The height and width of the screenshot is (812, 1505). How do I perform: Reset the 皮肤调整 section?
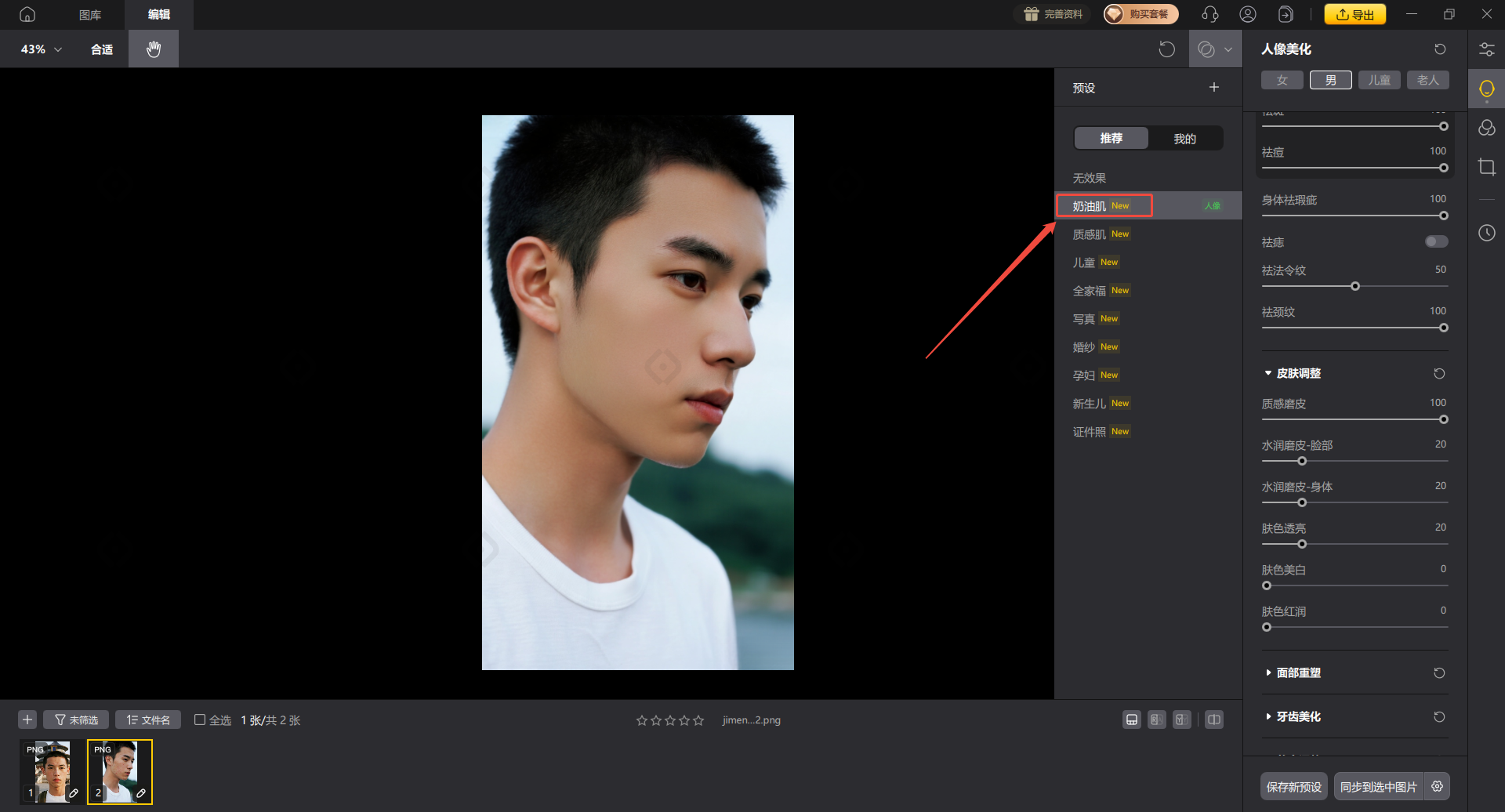pos(1439,374)
